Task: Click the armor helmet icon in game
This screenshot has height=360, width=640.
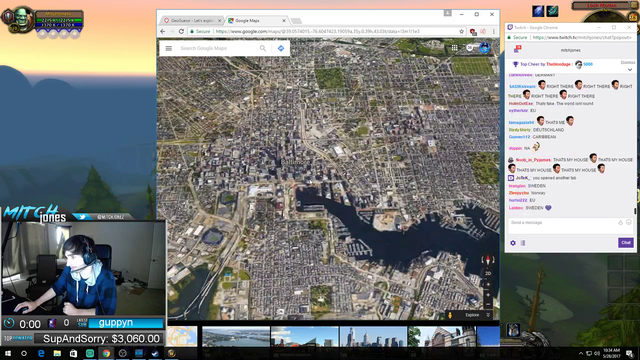Action: click(x=513, y=329)
